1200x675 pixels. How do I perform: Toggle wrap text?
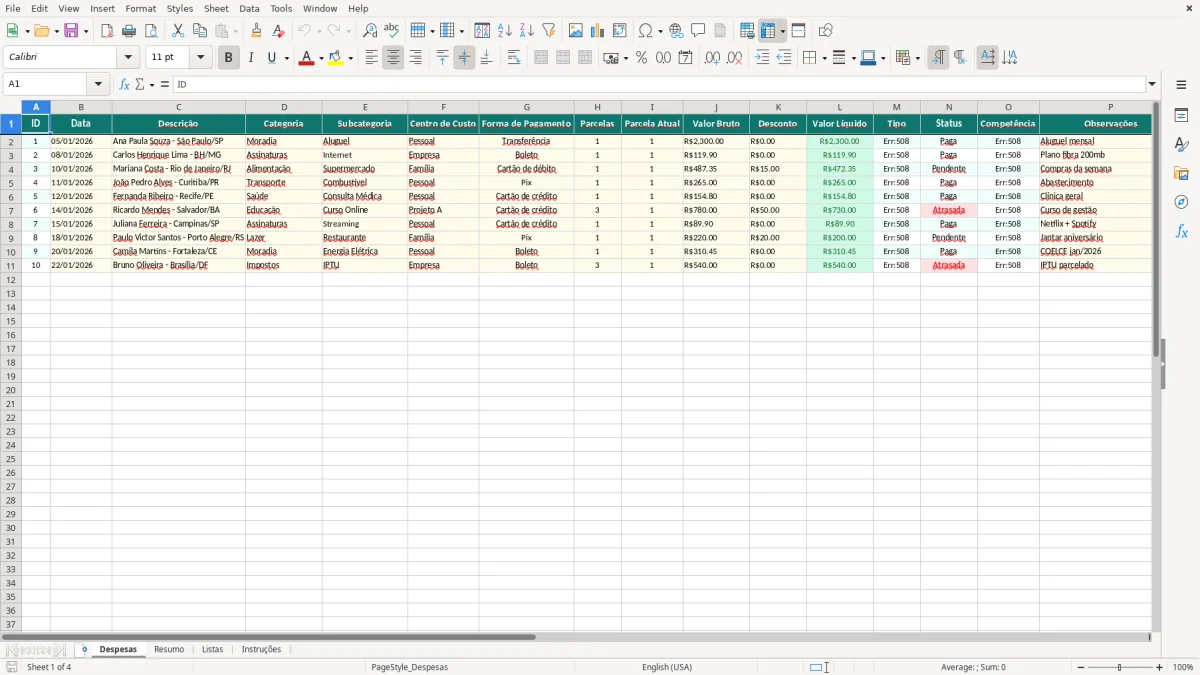click(514, 58)
